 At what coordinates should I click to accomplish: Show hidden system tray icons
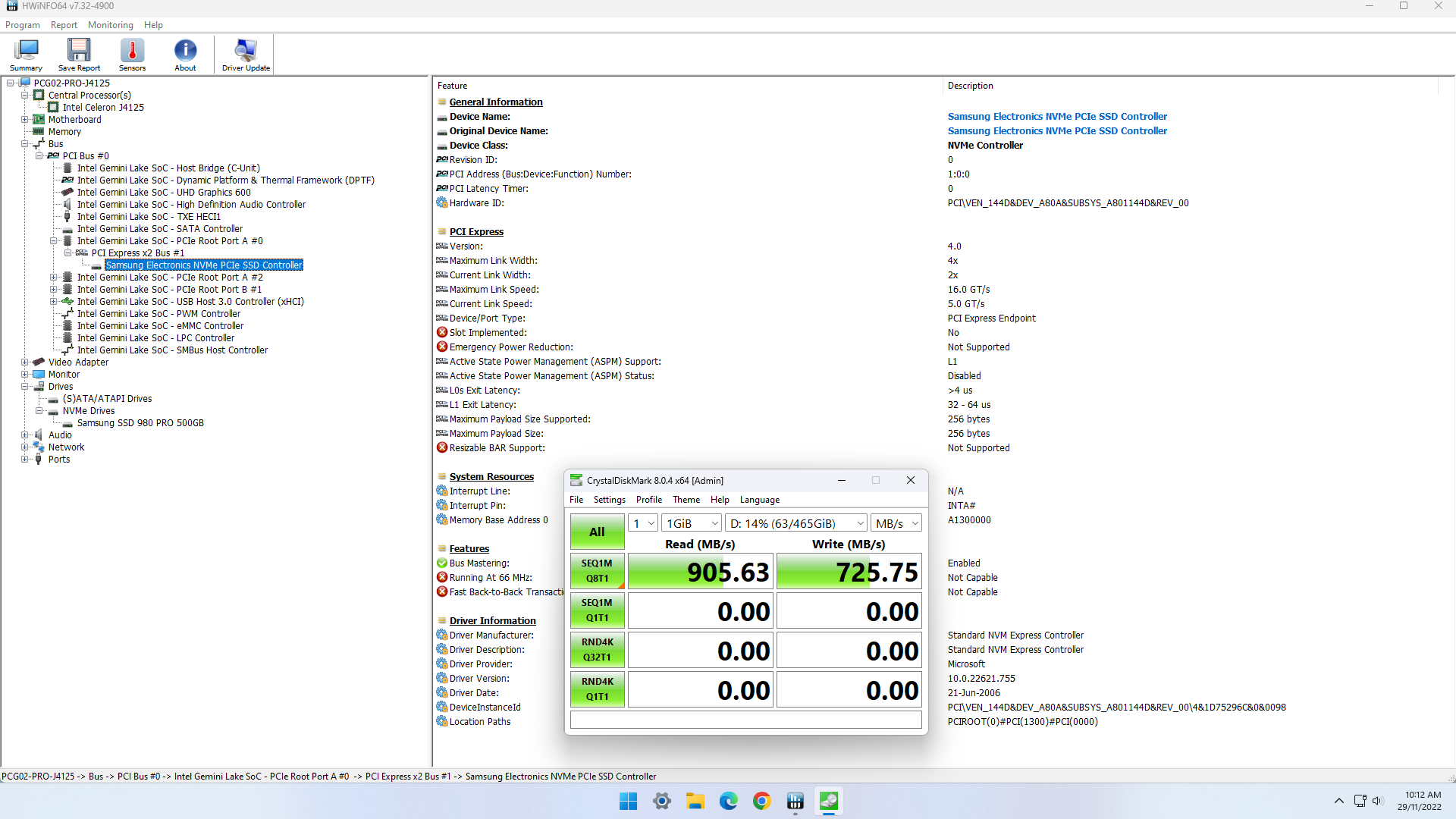tap(1338, 801)
